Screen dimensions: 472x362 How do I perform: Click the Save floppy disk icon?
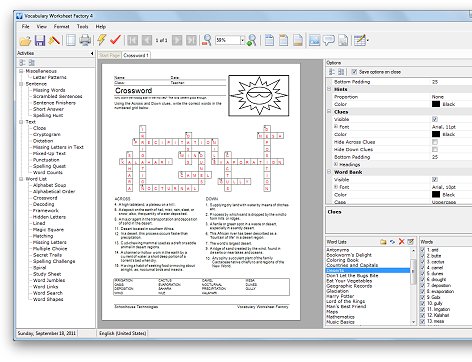40,40
